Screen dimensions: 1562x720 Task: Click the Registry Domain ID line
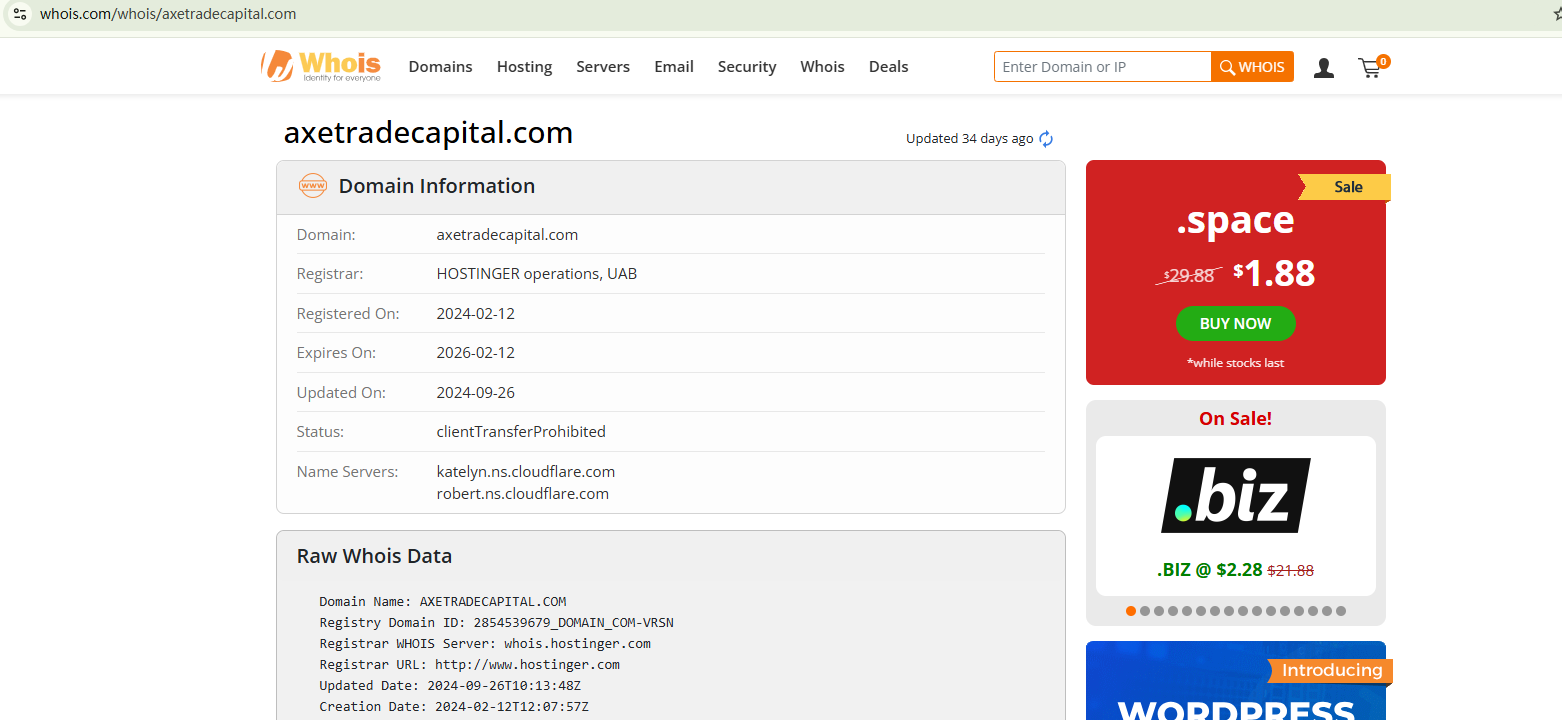pos(496,623)
